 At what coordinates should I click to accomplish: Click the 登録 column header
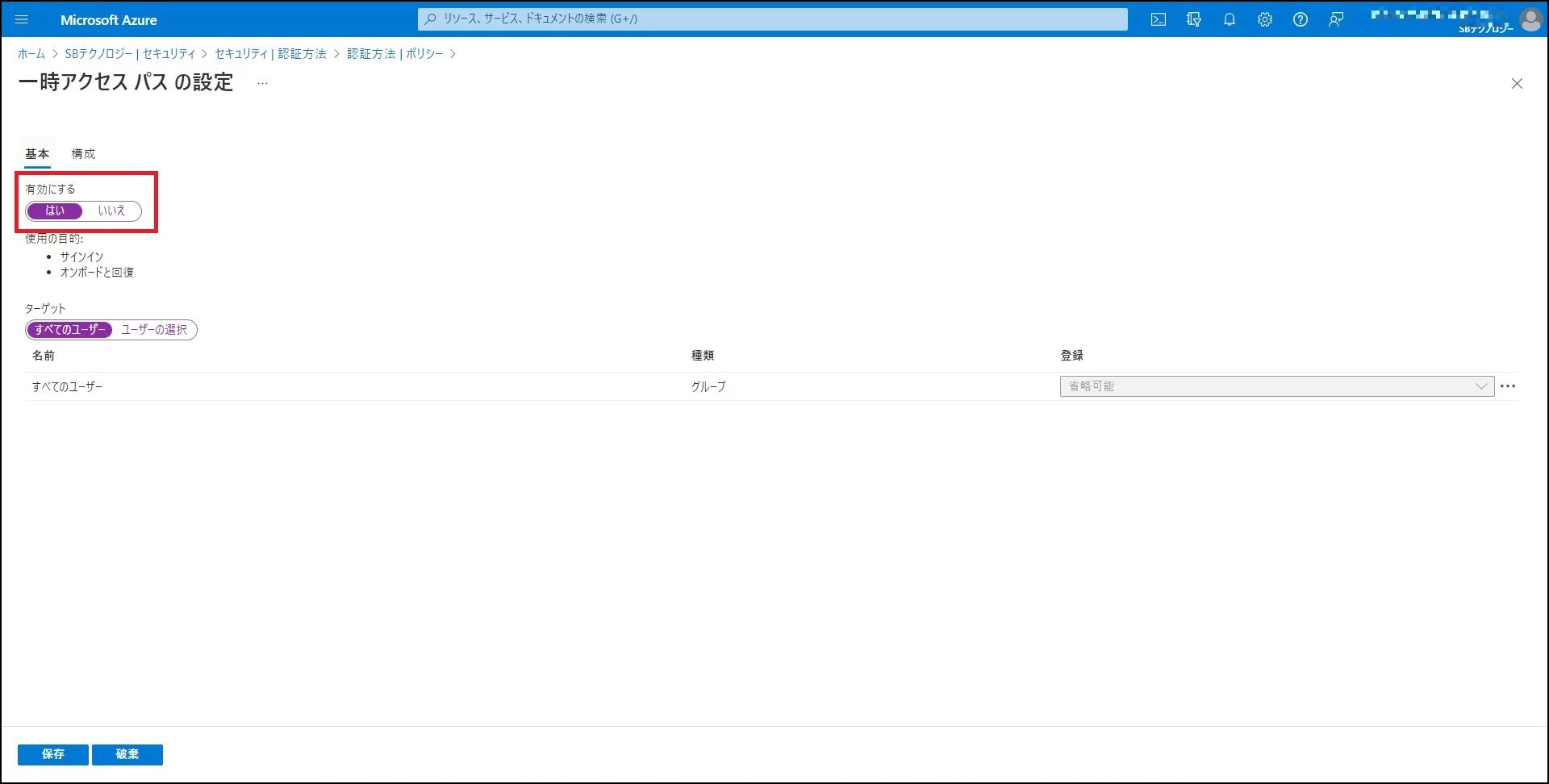[1071, 356]
